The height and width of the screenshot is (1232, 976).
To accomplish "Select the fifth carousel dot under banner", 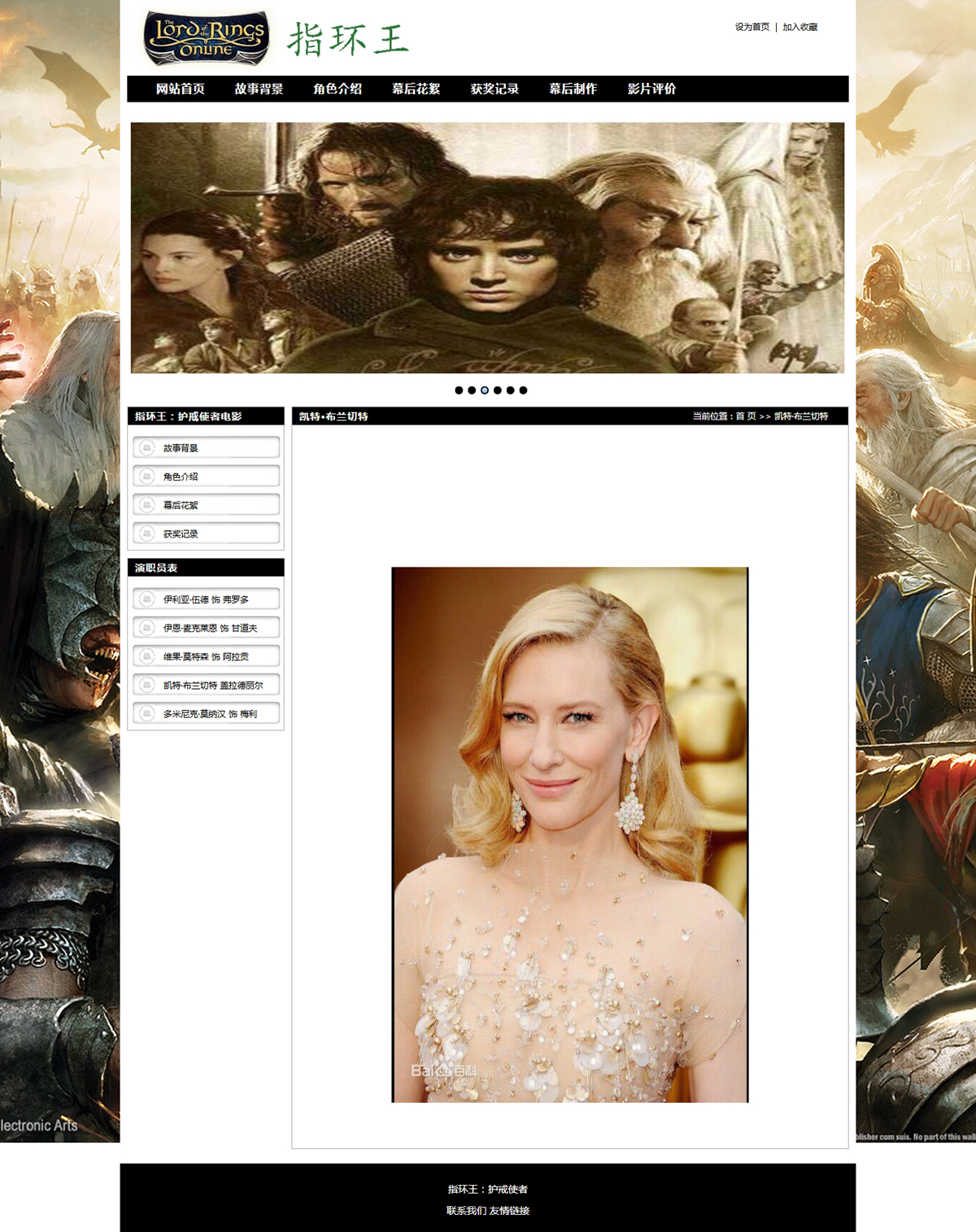I will (x=511, y=390).
